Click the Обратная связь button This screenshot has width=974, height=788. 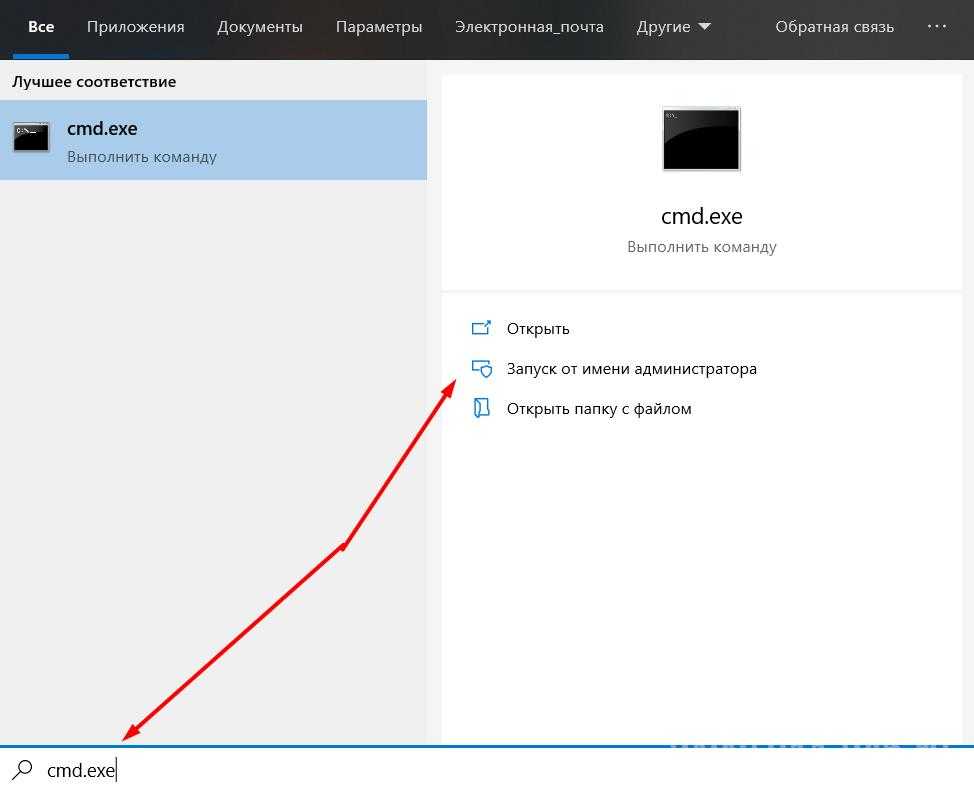pyautogui.click(x=835, y=27)
